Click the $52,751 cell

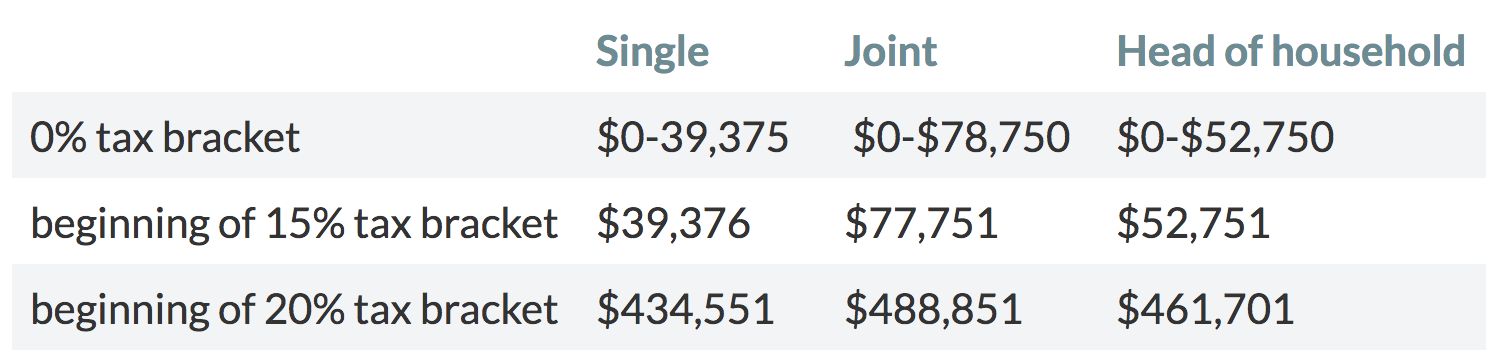[1193, 223]
